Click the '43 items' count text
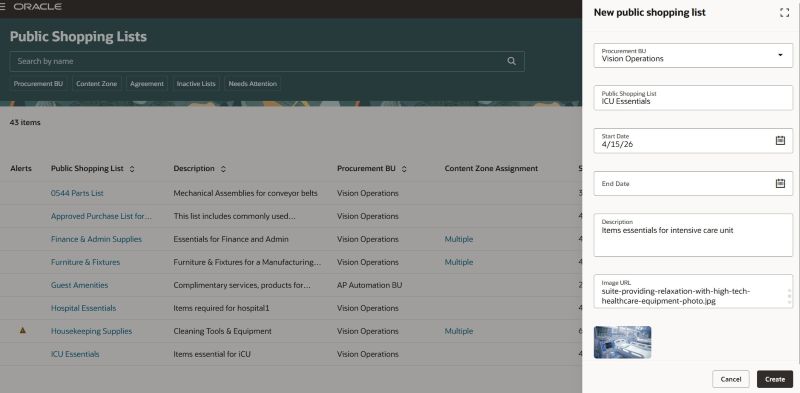Viewport: 800px width, 393px height. point(25,122)
